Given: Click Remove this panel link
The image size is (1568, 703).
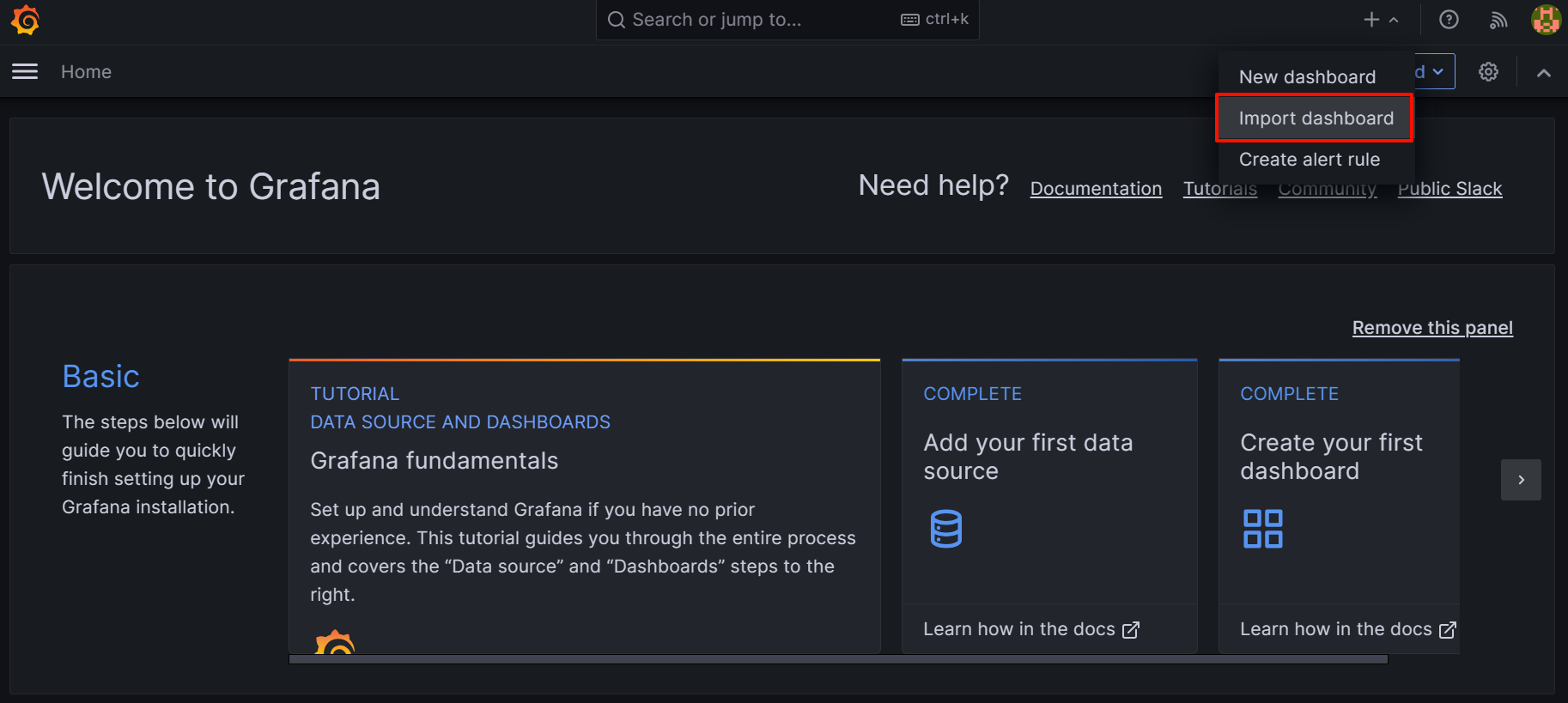Looking at the screenshot, I should (1432, 328).
